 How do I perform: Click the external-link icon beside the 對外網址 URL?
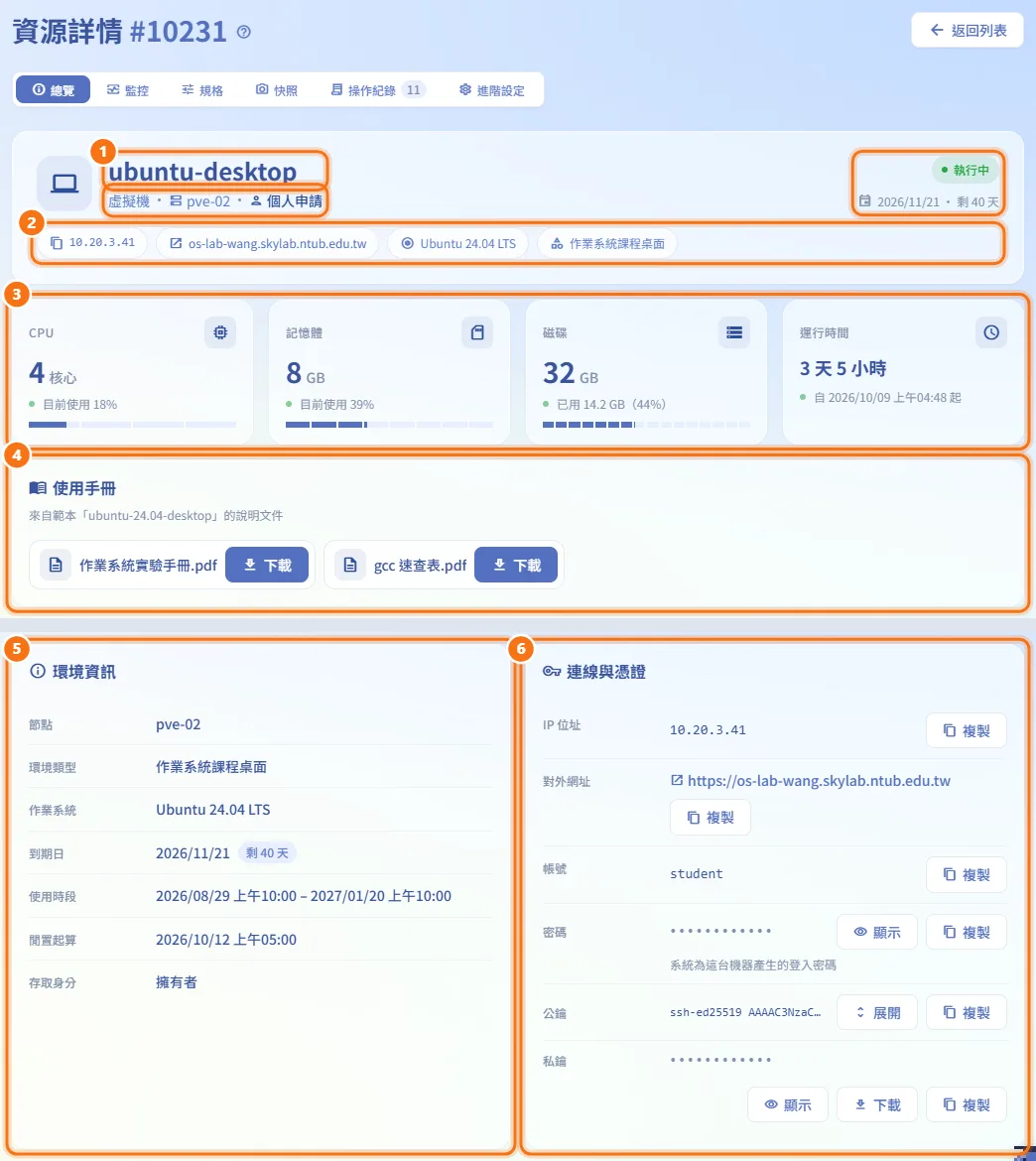pos(677,780)
